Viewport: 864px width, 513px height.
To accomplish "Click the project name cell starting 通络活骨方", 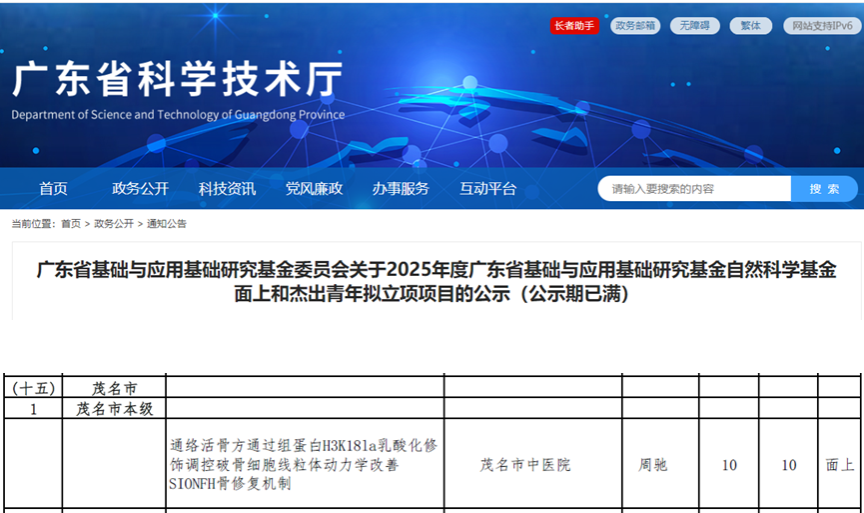I will coord(304,464).
